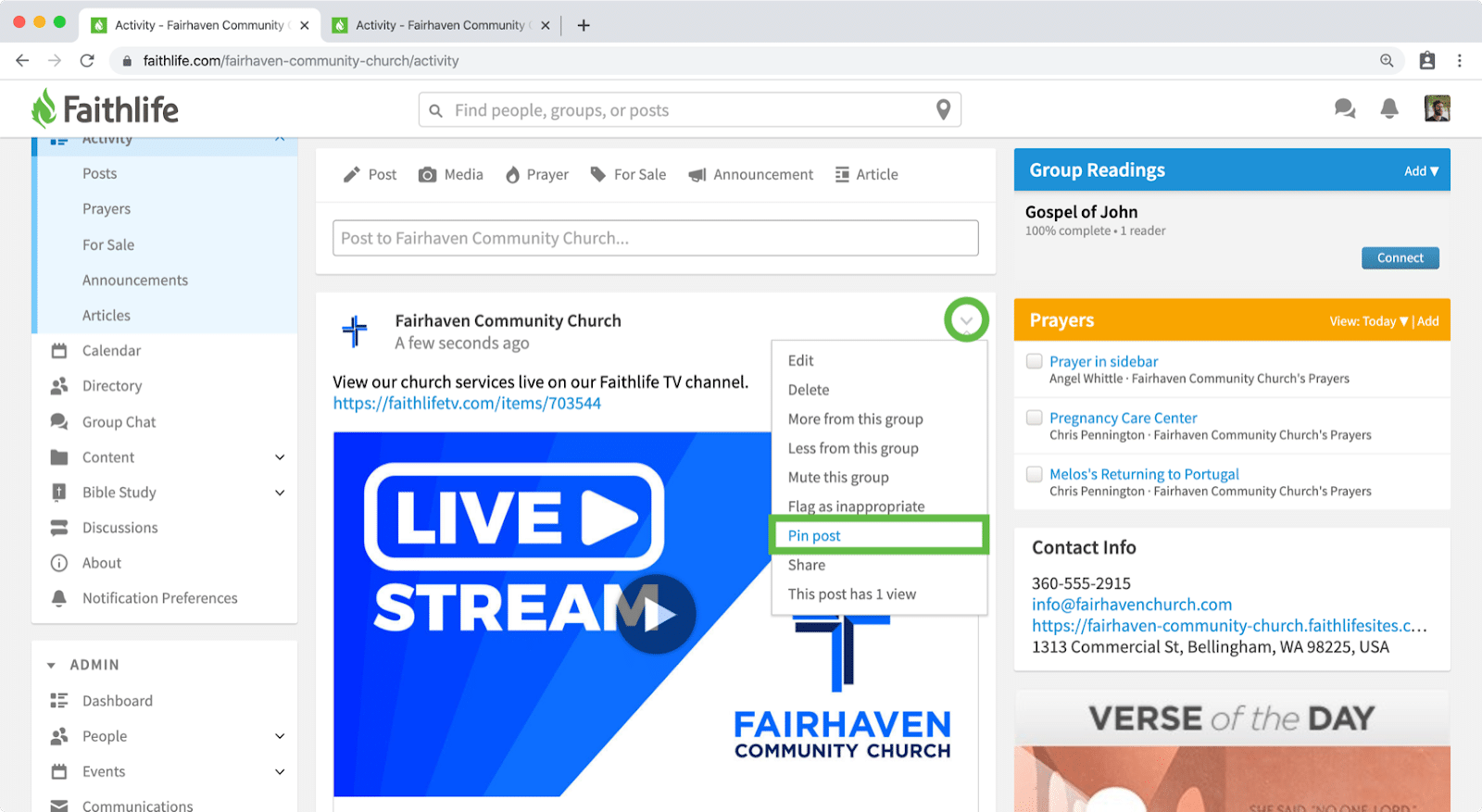Image resolution: width=1482 pixels, height=812 pixels.
Task: Open the Faithlife logo home link
Action: (x=105, y=109)
